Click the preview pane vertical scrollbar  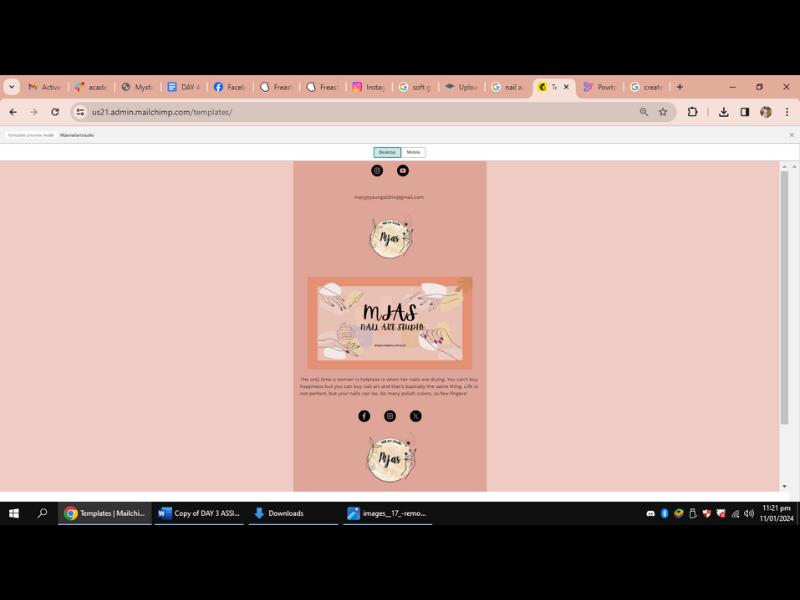(x=784, y=297)
